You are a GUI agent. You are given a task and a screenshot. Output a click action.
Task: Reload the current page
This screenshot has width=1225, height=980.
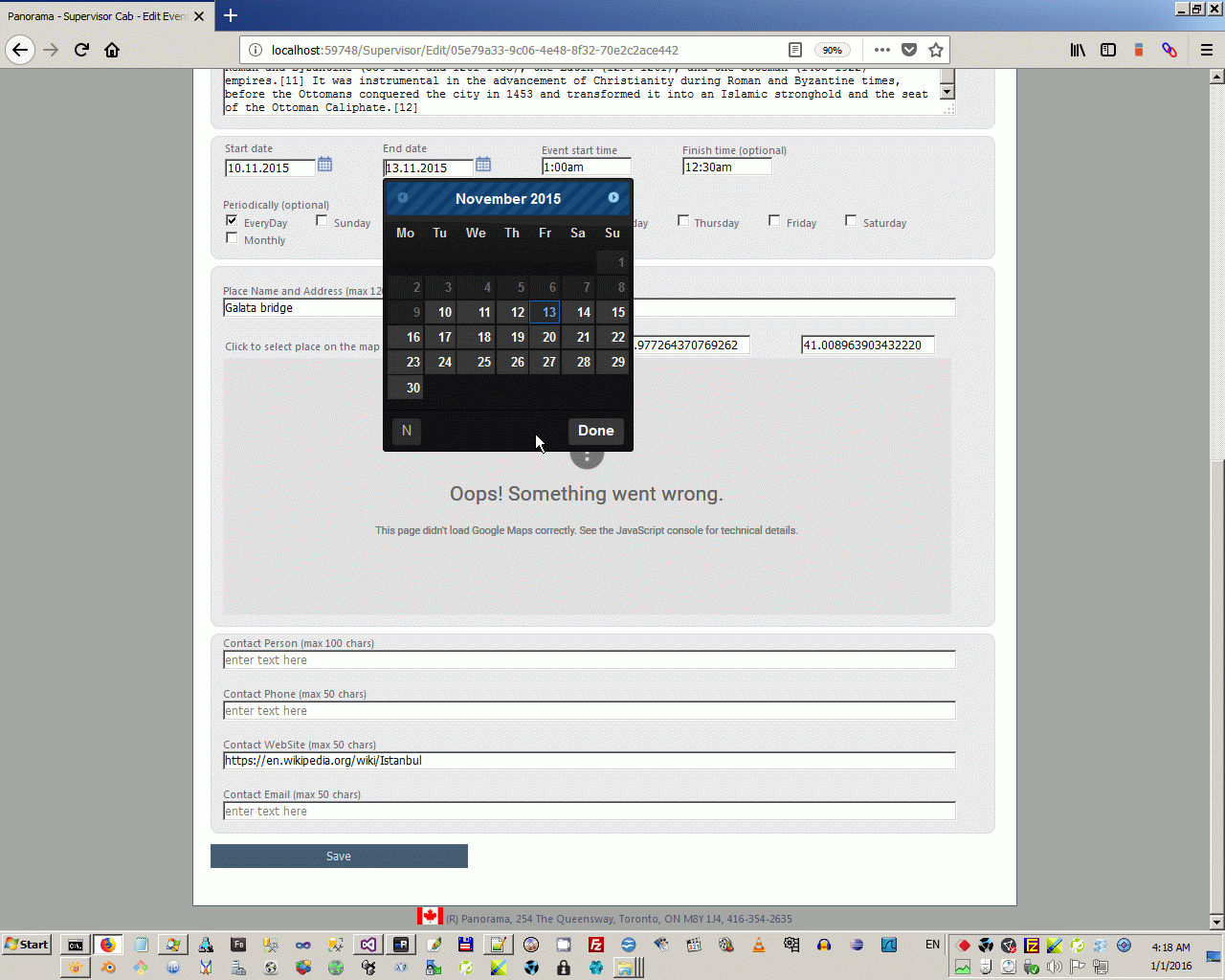pyautogui.click(x=81, y=50)
